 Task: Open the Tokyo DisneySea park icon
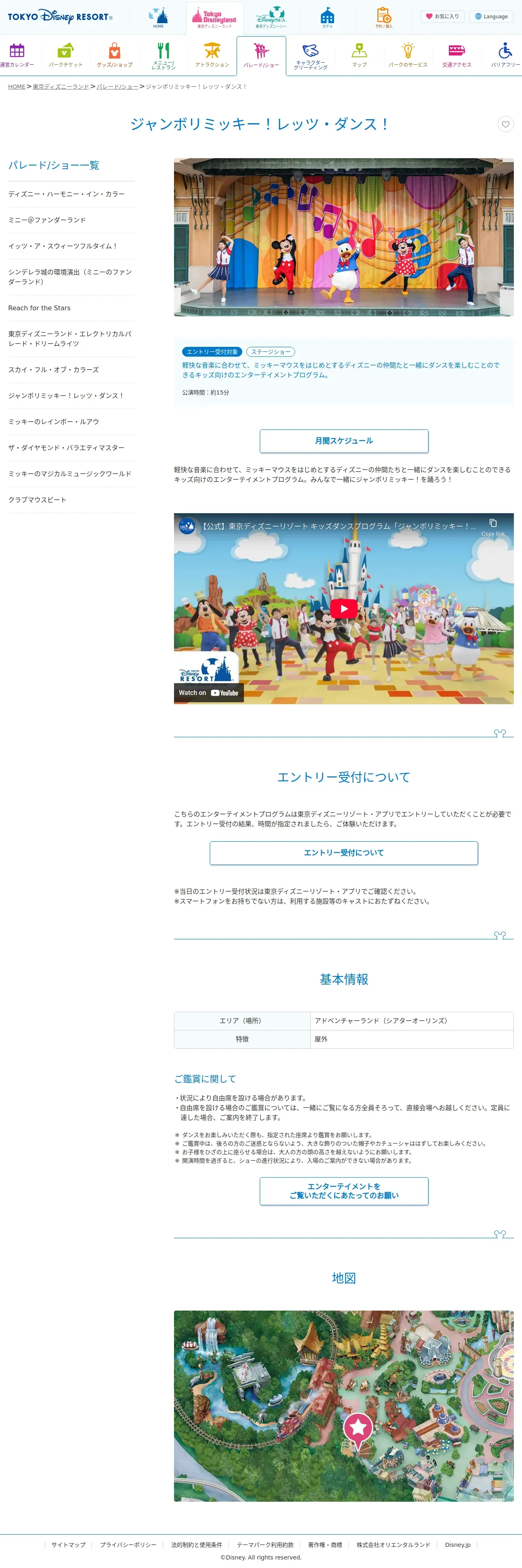coord(271,17)
